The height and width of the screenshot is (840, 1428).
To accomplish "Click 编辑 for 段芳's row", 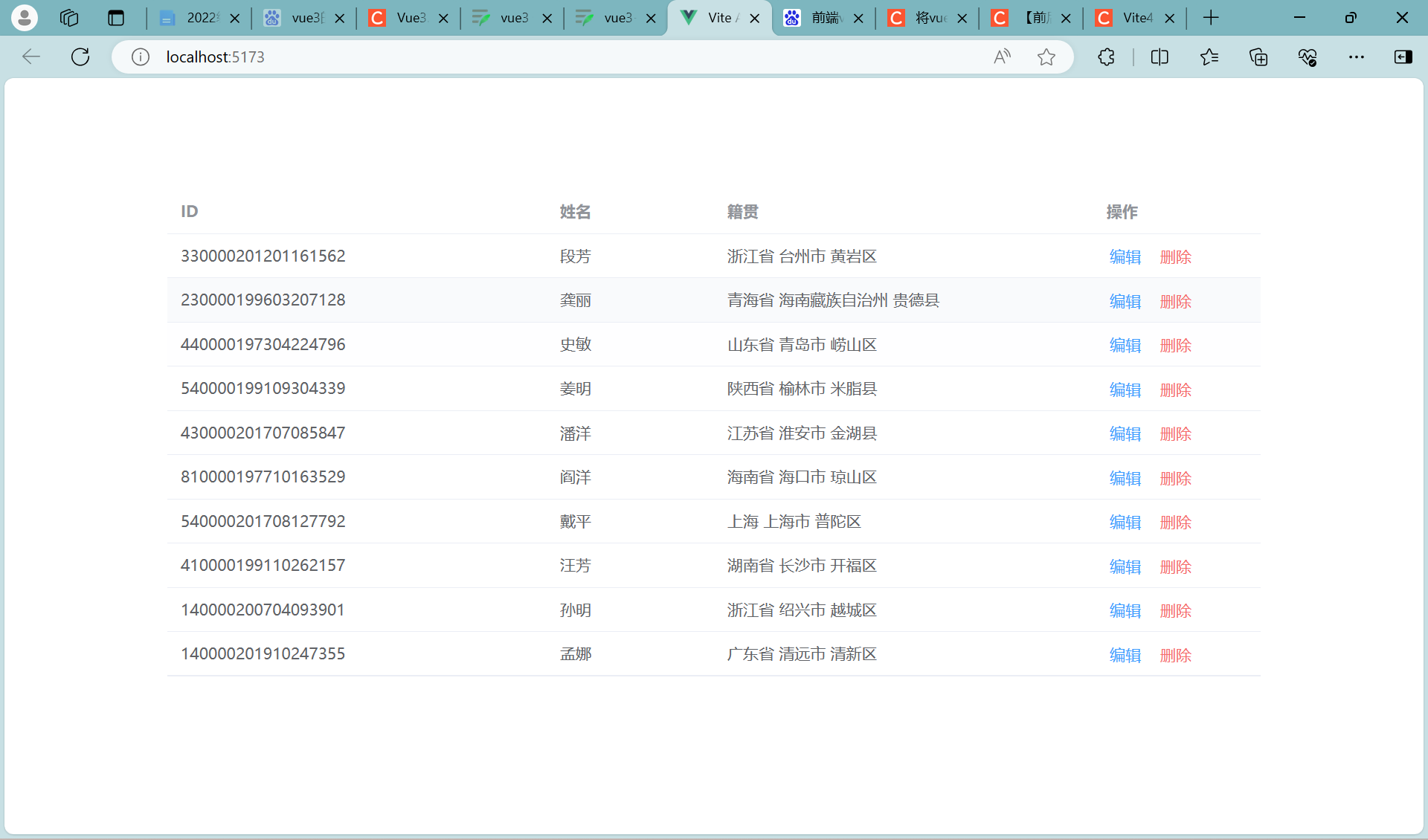I will tap(1125, 256).
